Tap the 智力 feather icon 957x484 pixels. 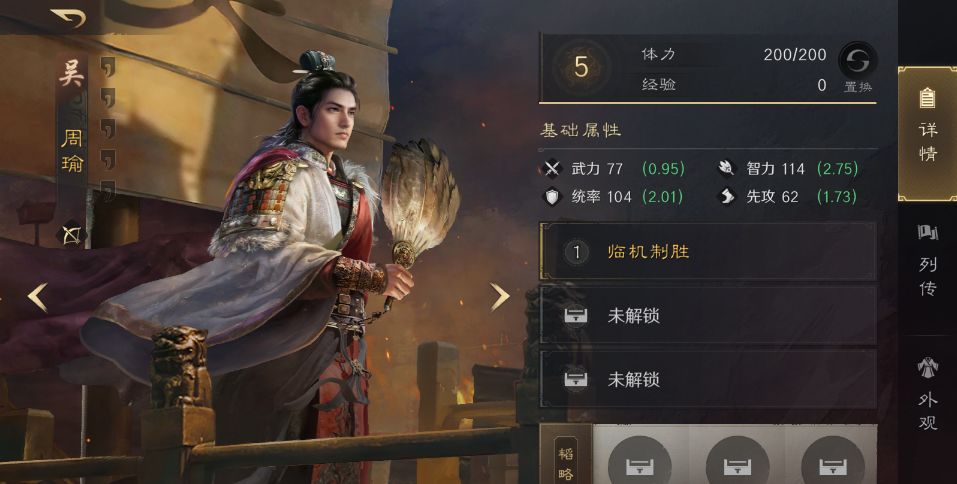coord(726,168)
